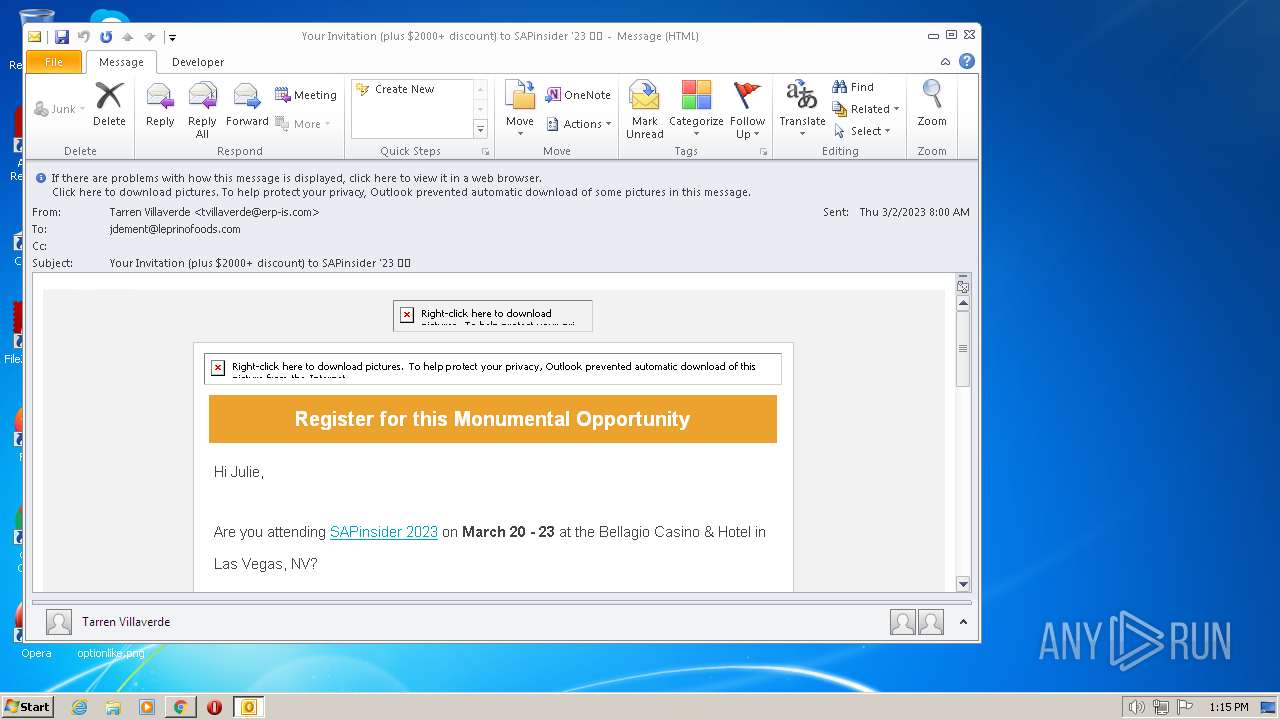Open the Zoom dialog
The image size is (1280, 720).
(x=932, y=105)
